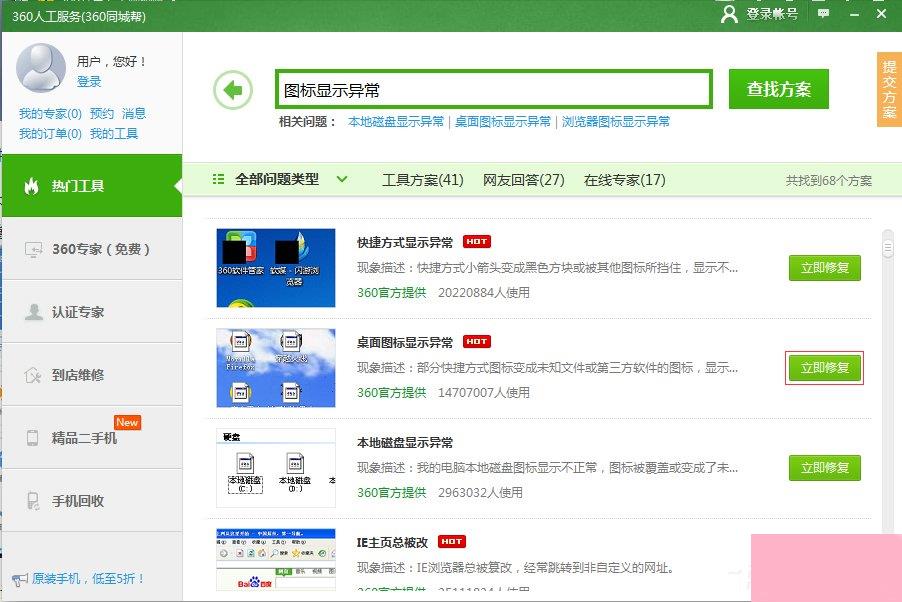Click 原装手机，低至5折 promo link

click(87, 578)
